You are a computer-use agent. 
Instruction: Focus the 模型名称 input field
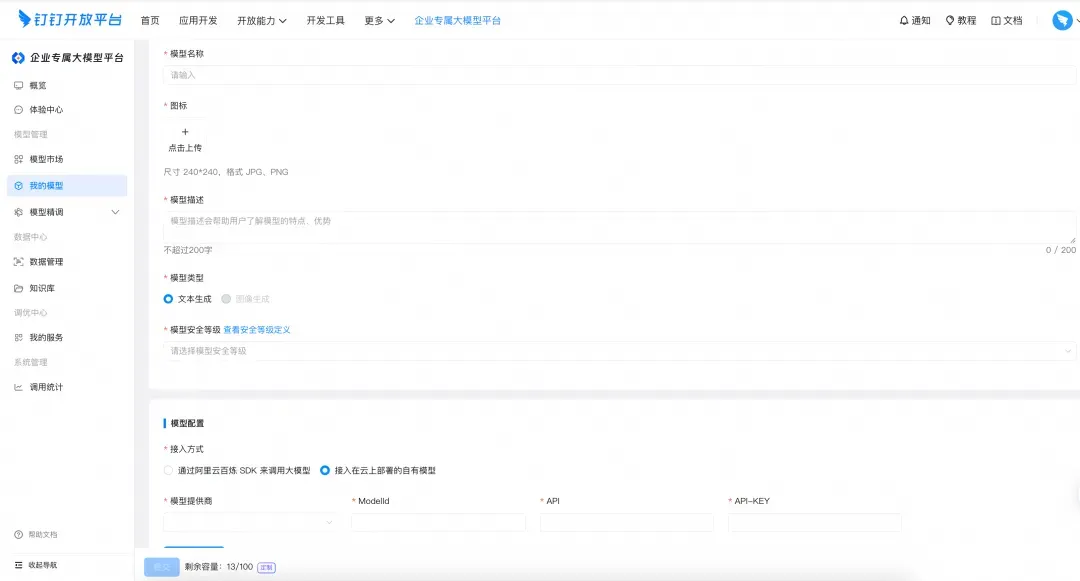click(x=619, y=75)
